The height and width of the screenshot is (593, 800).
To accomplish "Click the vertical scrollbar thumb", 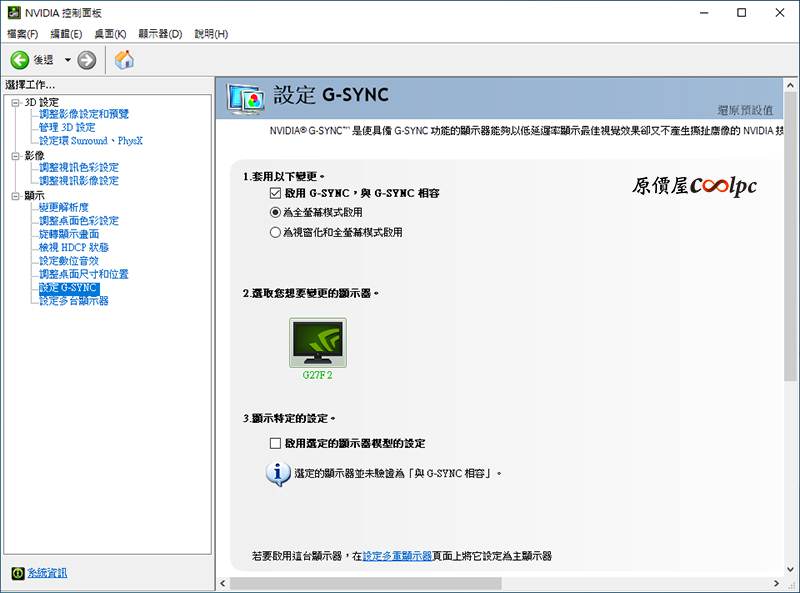I will click(x=790, y=236).
